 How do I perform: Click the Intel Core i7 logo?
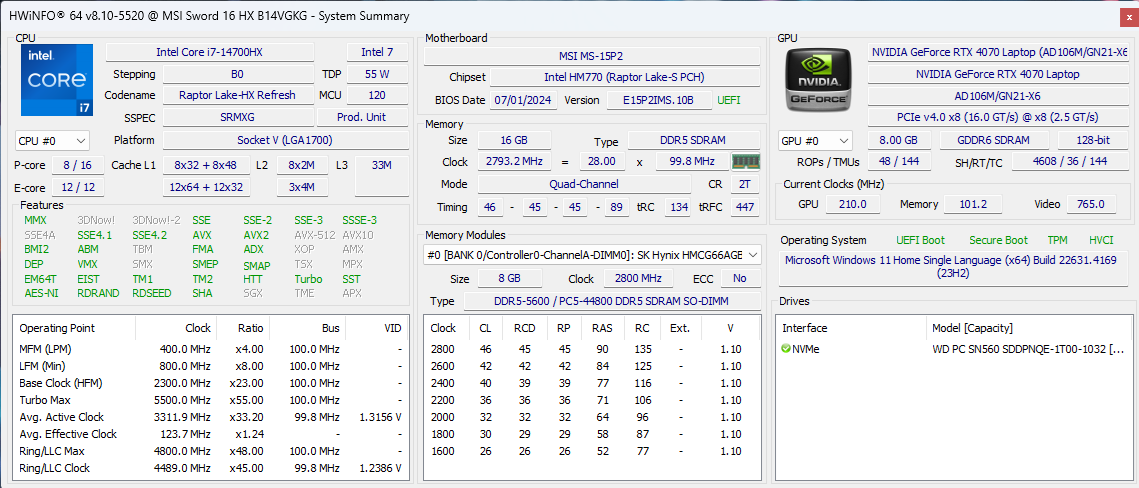(56, 80)
